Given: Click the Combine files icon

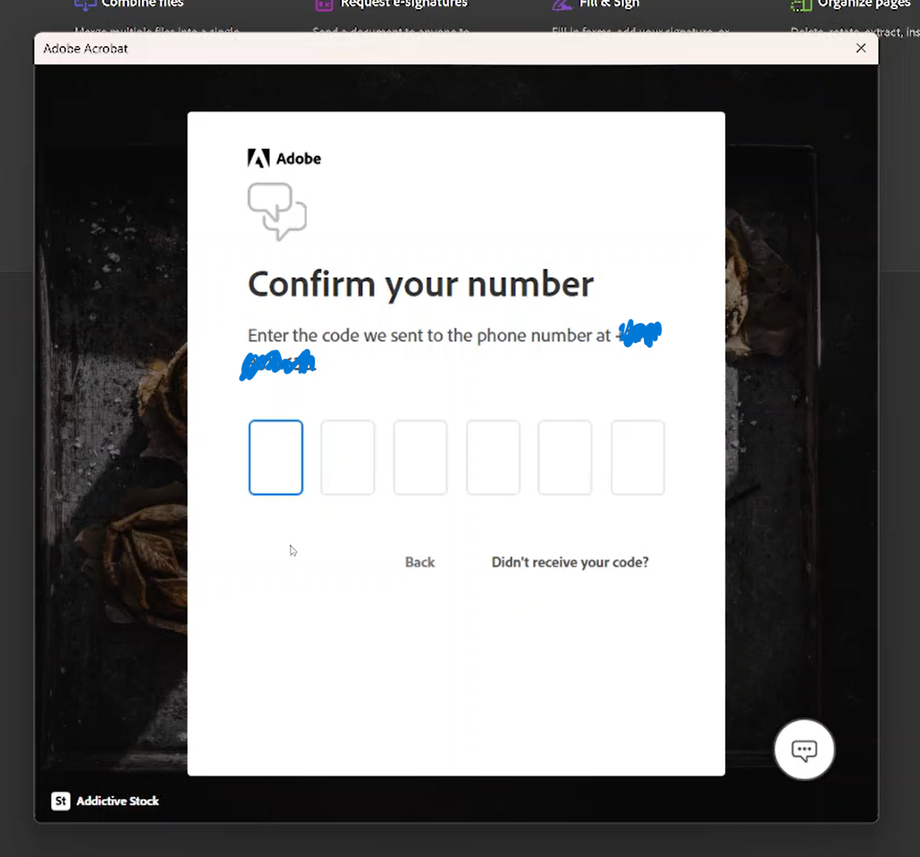Looking at the screenshot, I should (x=85, y=5).
